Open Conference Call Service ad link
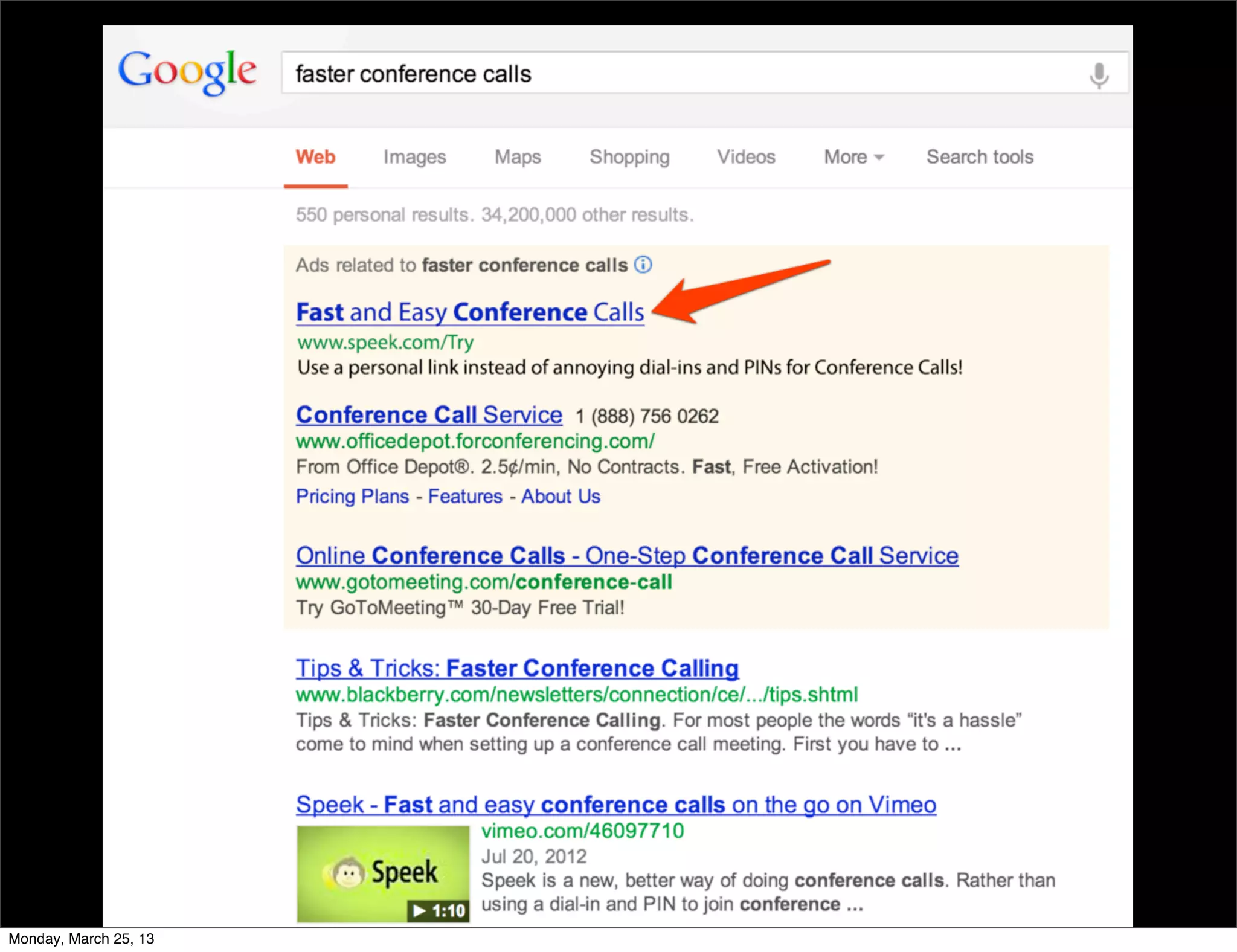1237x952 pixels. [429, 415]
